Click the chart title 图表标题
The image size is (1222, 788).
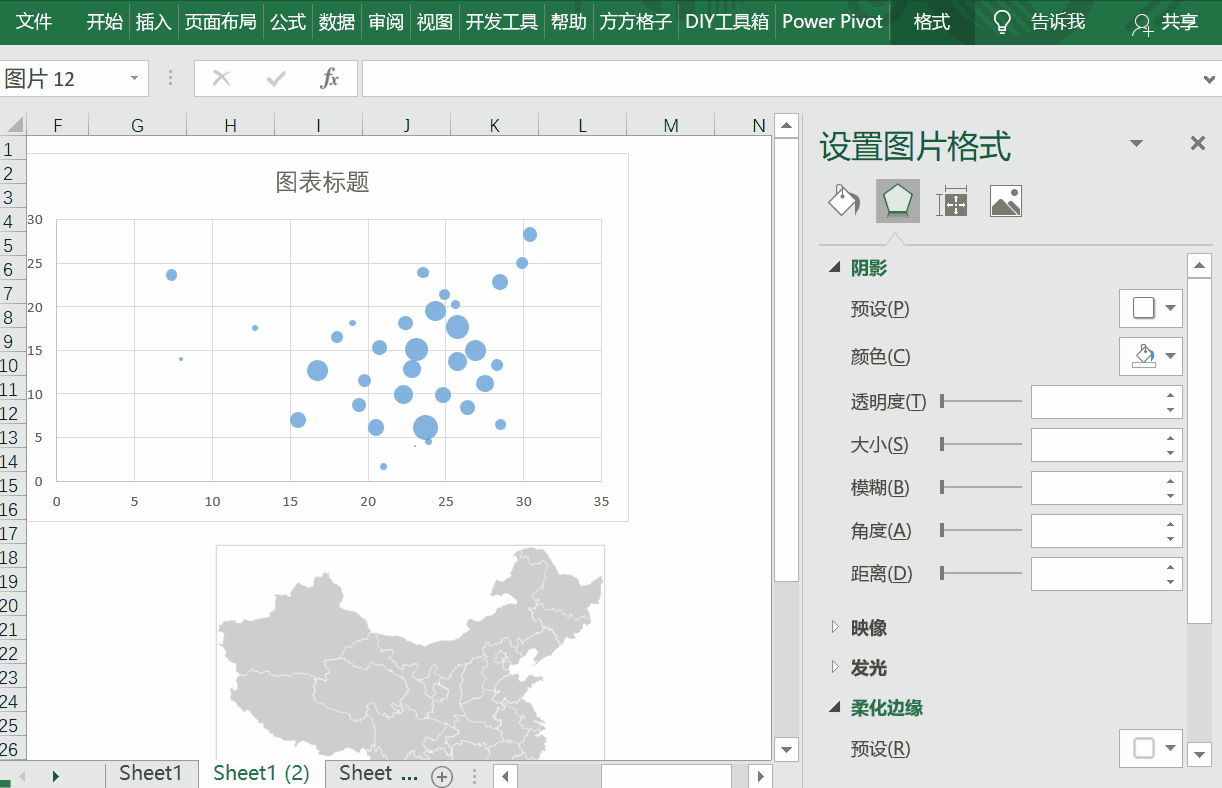click(323, 182)
